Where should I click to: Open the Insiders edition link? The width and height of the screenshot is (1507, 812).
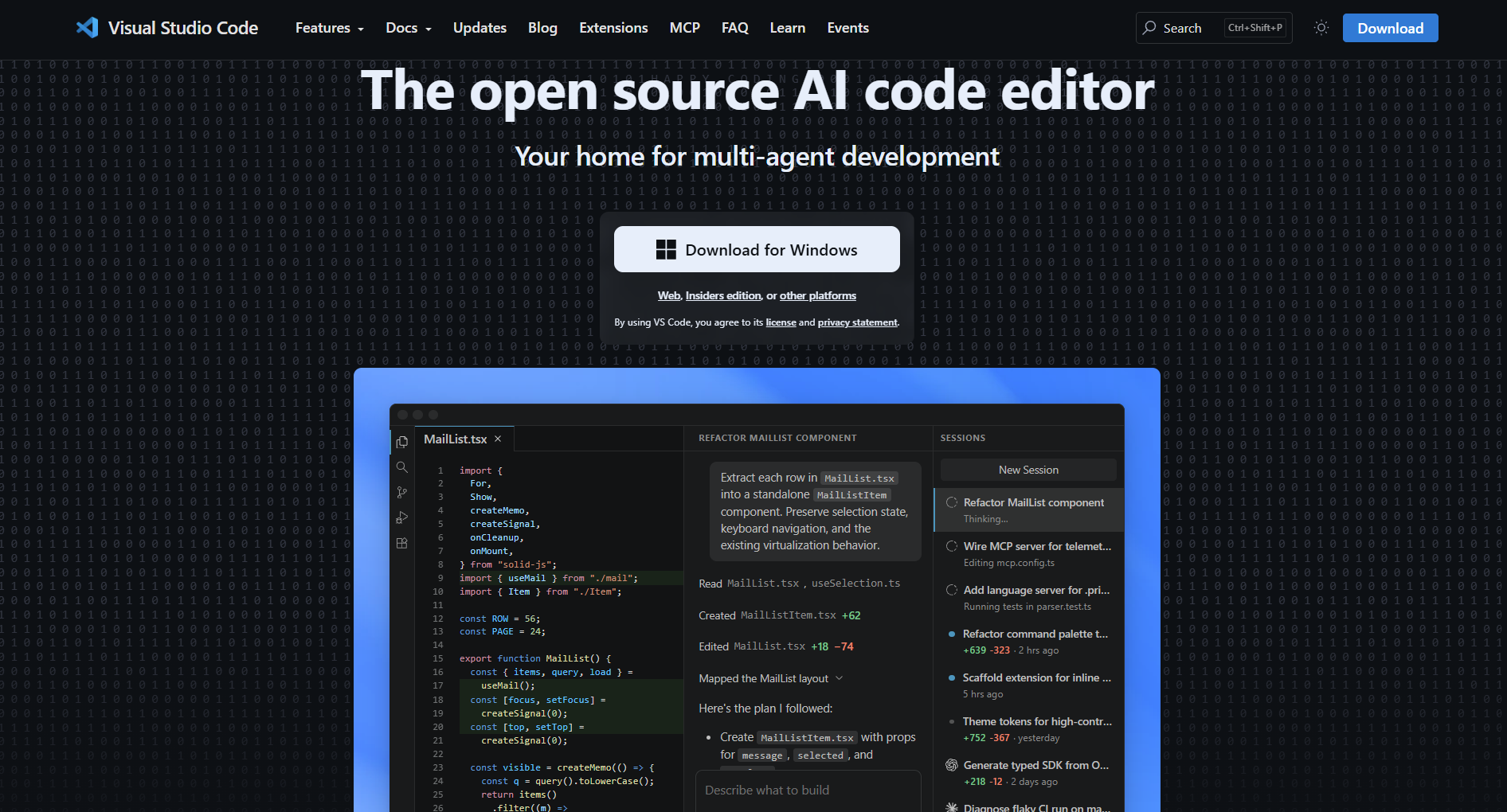(x=723, y=295)
